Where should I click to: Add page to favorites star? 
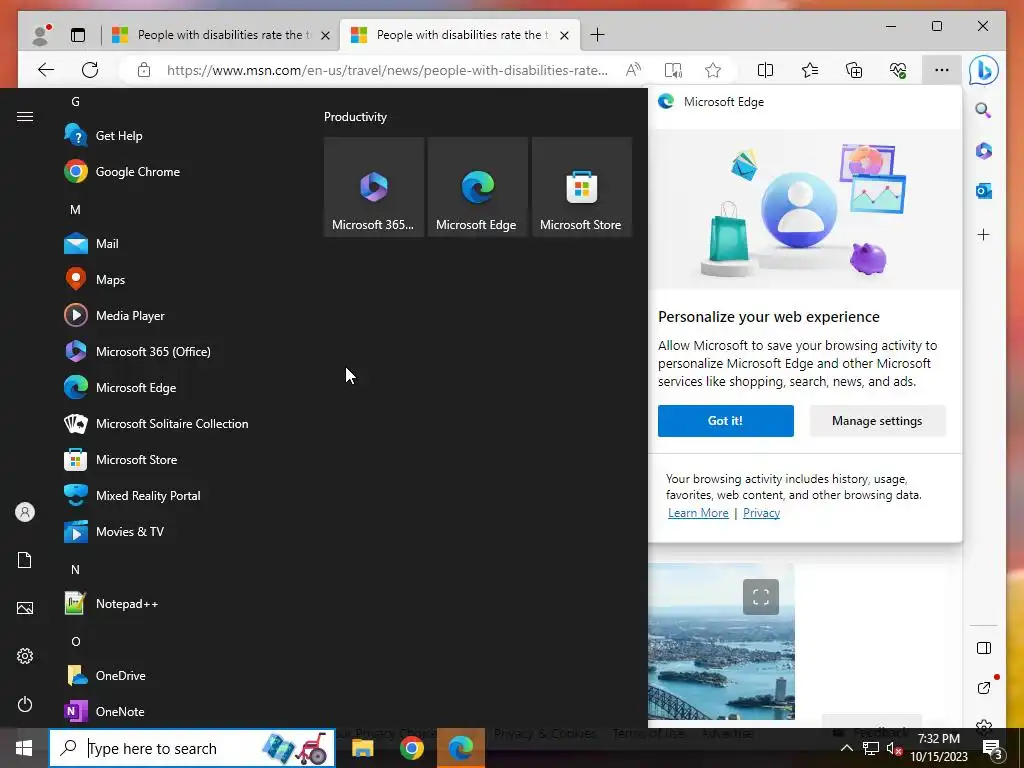(713, 70)
